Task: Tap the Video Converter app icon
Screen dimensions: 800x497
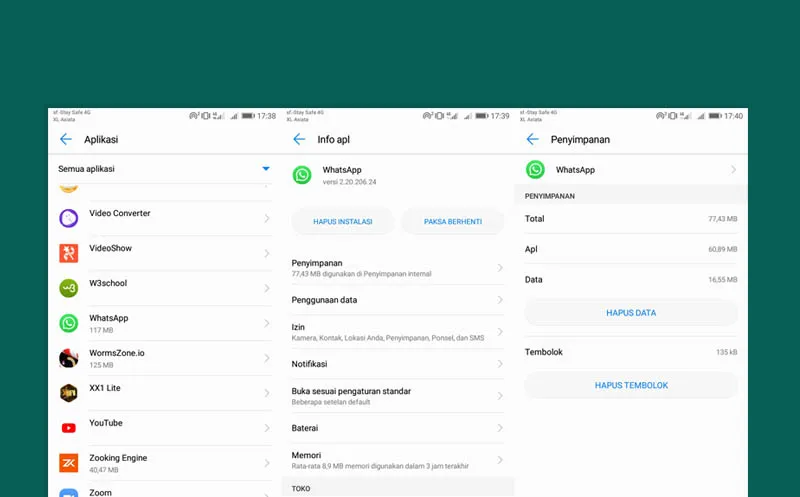Action: click(x=68, y=218)
